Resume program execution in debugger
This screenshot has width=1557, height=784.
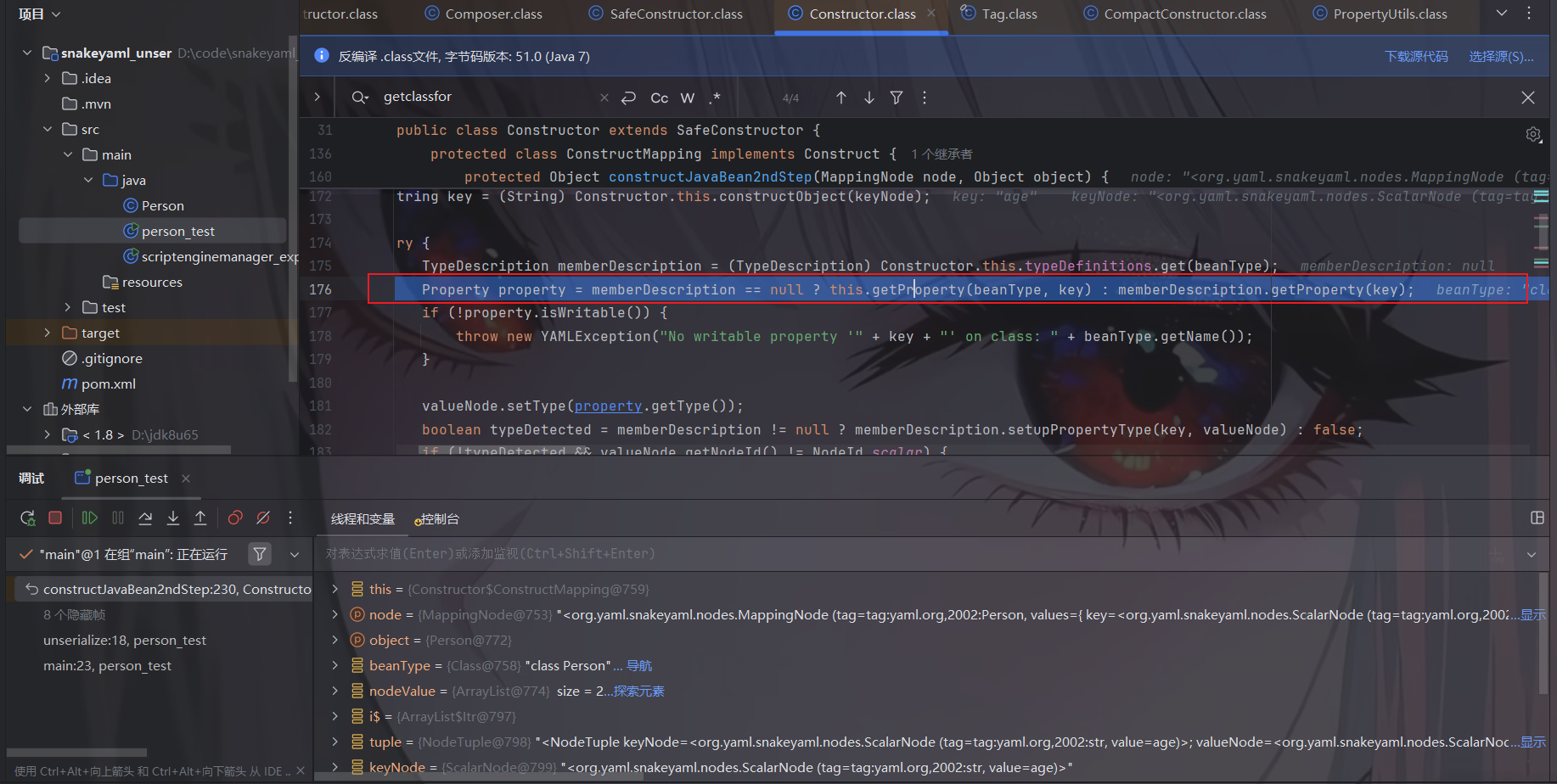tap(89, 518)
